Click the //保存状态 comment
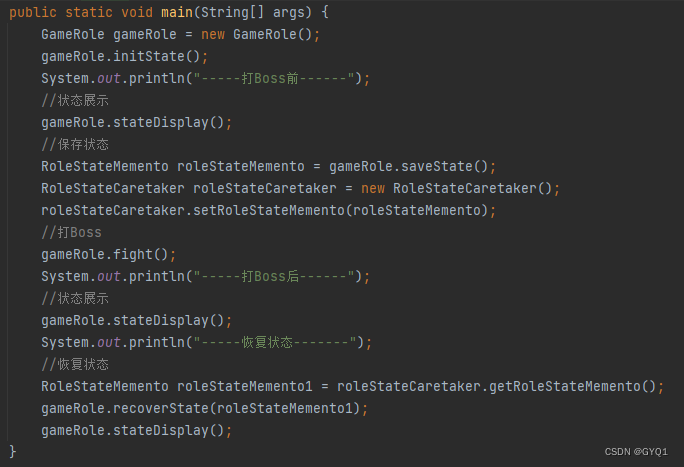The image size is (684, 467). coord(75,144)
